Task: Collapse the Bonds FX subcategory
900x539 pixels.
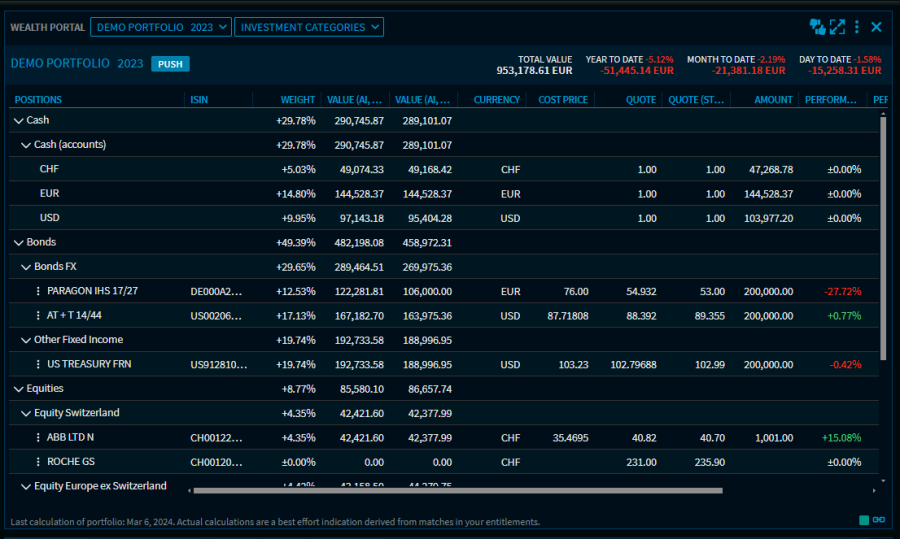Action: (x=26, y=267)
